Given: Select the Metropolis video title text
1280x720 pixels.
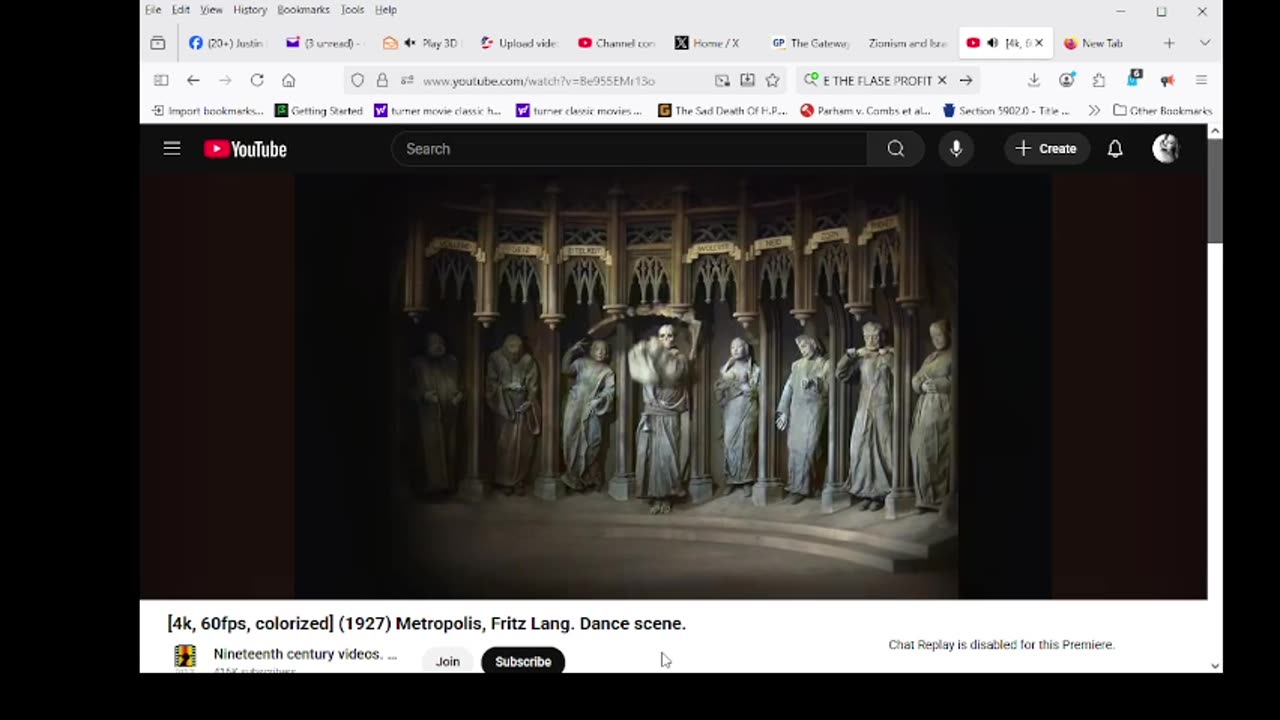Looking at the screenshot, I should click(427, 623).
